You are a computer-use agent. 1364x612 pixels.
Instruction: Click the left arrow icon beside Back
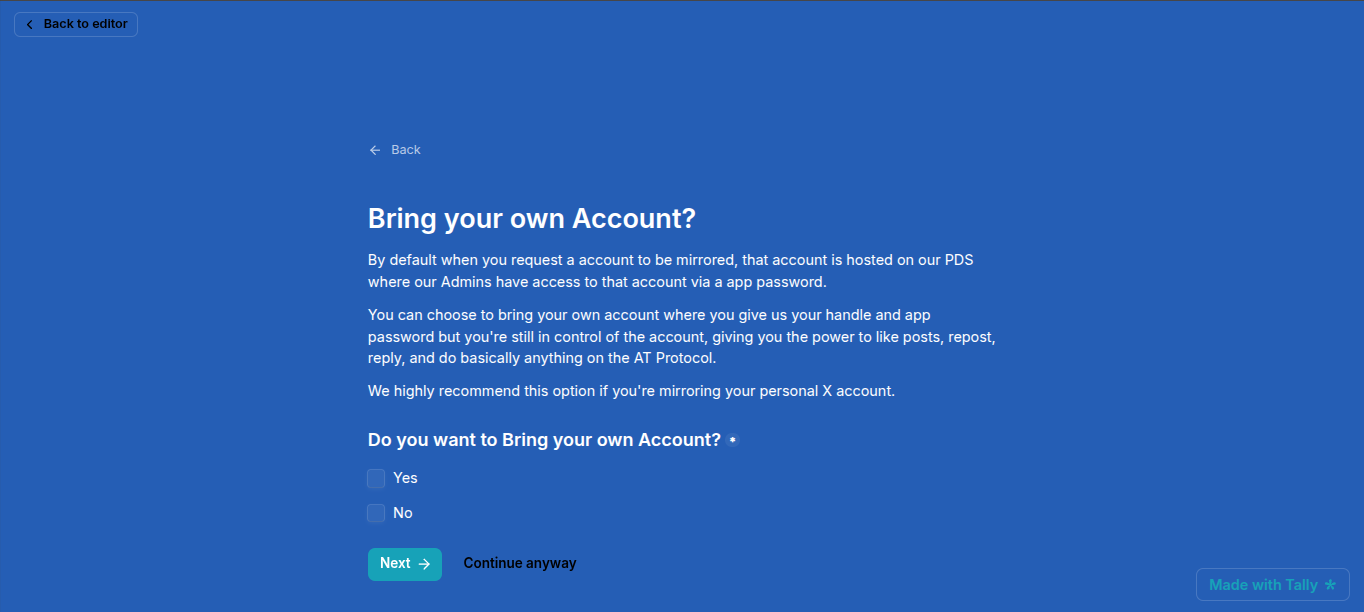[x=375, y=150]
